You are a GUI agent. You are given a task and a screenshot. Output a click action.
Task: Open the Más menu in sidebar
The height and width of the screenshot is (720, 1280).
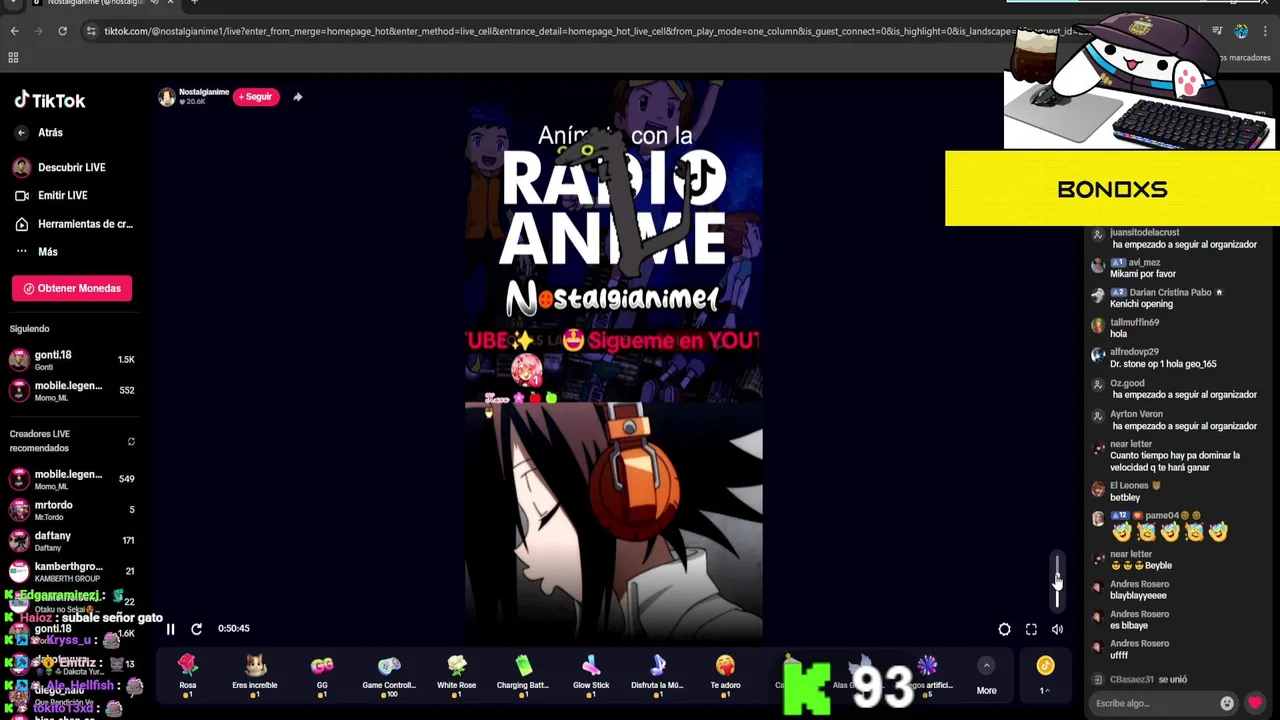coord(35,252)
